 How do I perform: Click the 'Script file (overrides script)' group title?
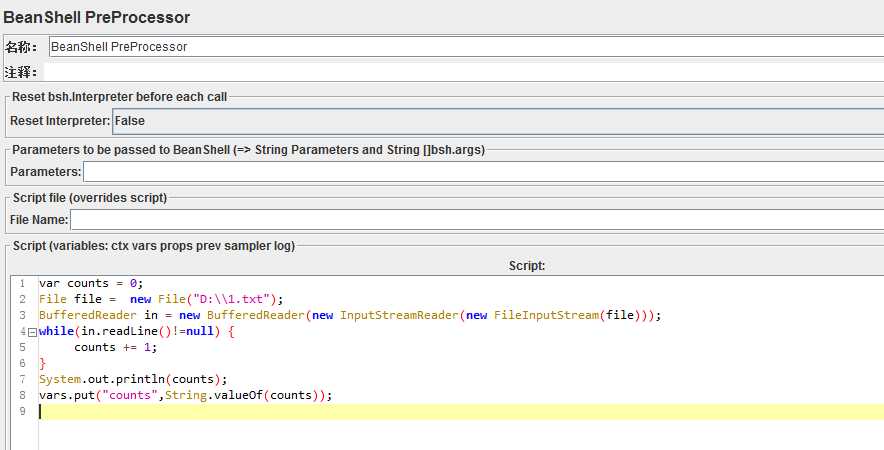[90, 198]
